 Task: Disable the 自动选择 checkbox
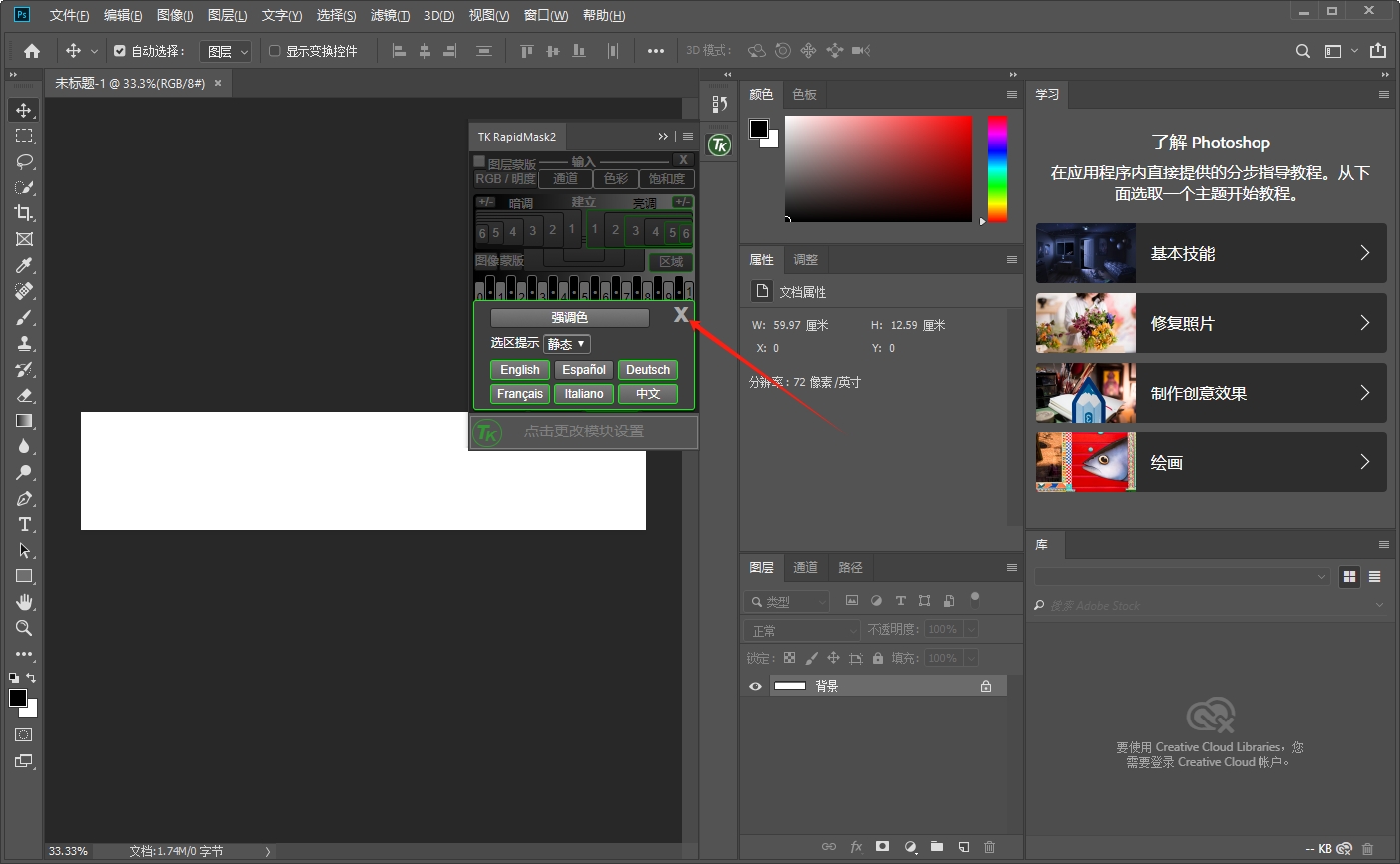pyautogui.click(x=120, y=51)
